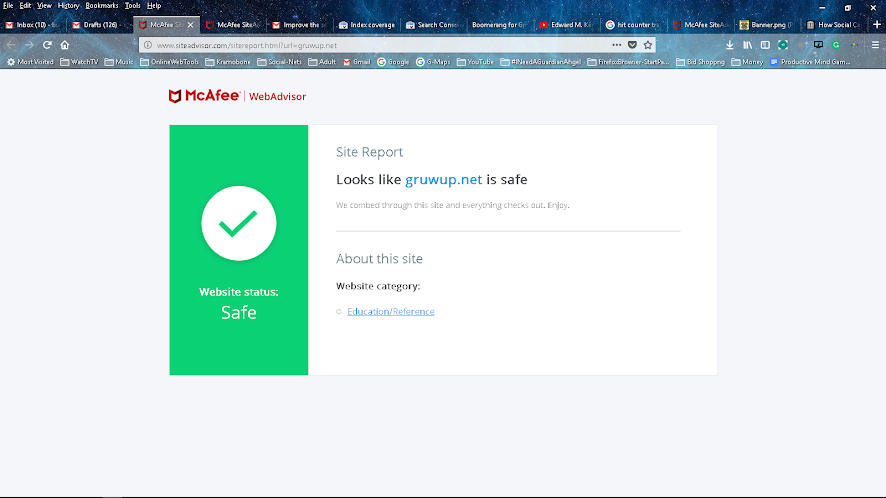Open the OnlineWebTools bookmark folder
This screenshot has height=498, width=886.
click(169, 62)
